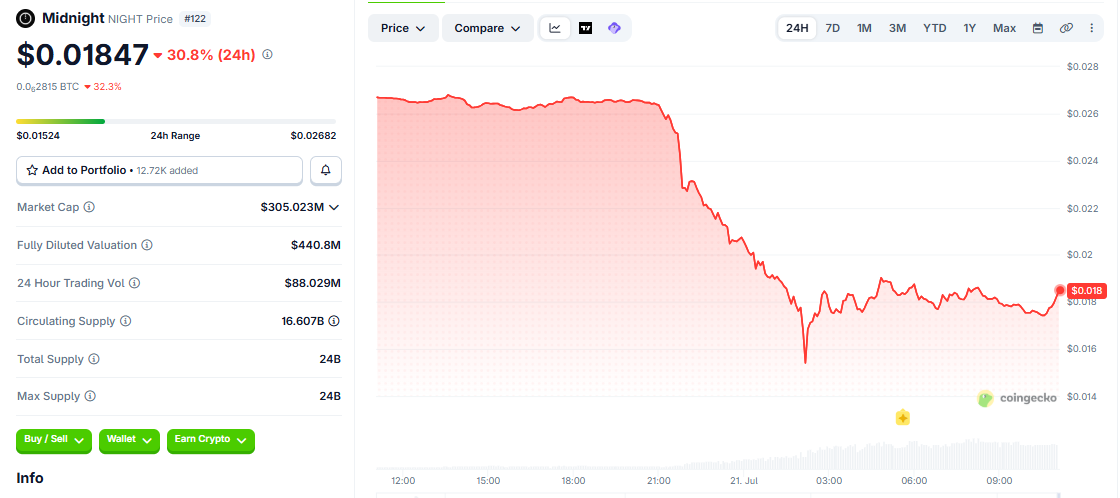Show Fully Diluted Valuation info icon
The height and width of the screenshot is (498, 1120).
[x=146, y=245]
